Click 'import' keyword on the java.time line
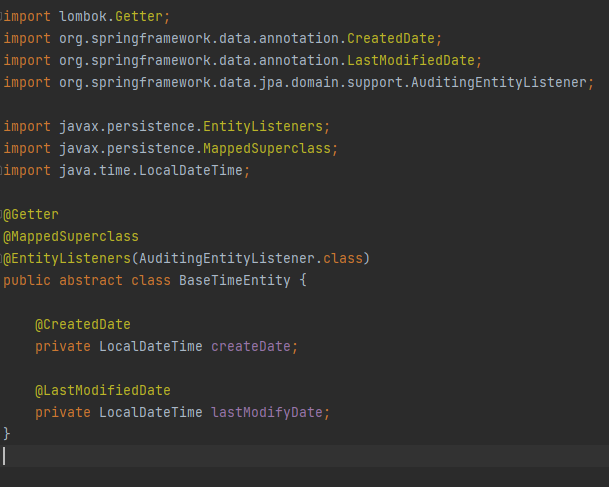Screen dimensions: 609x487 (27, 170)
